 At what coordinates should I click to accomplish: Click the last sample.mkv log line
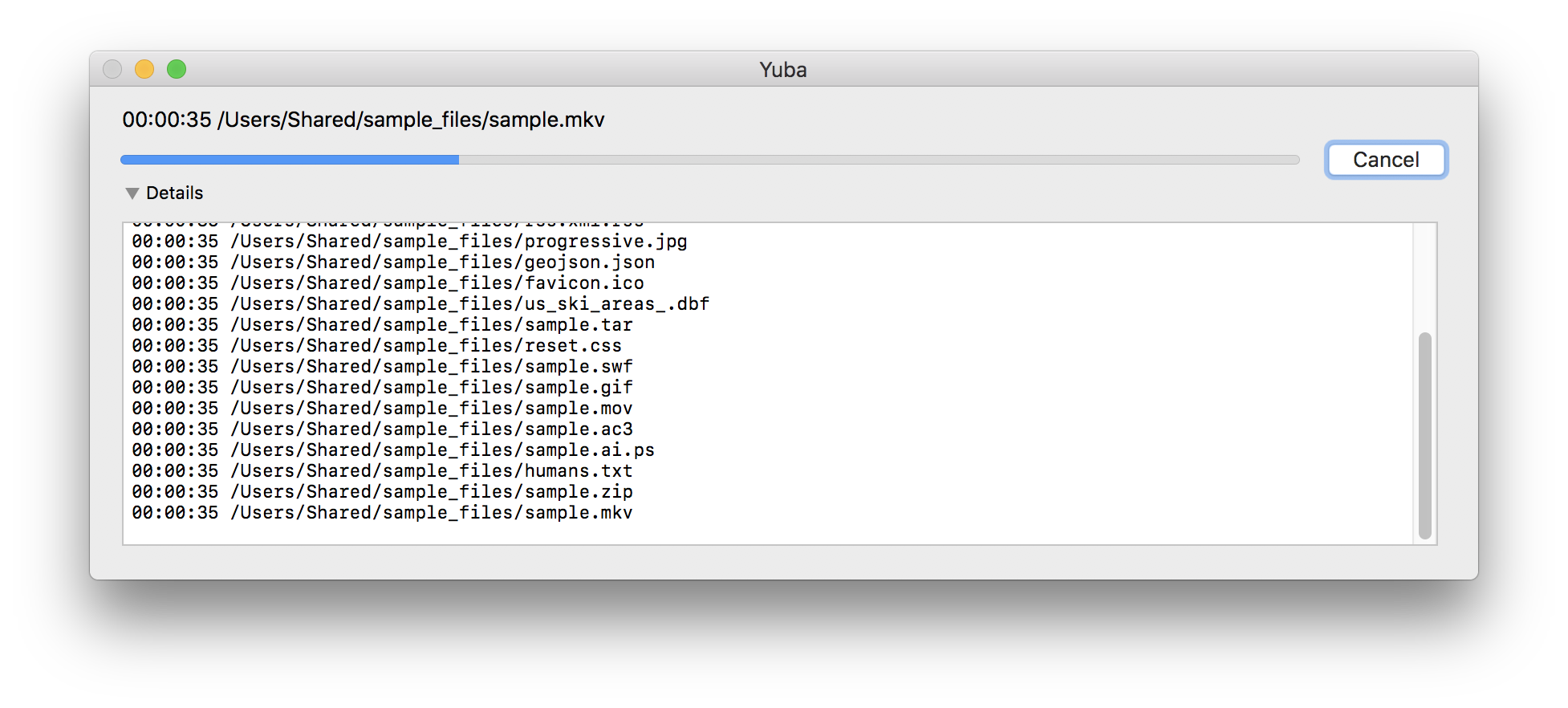382,513
